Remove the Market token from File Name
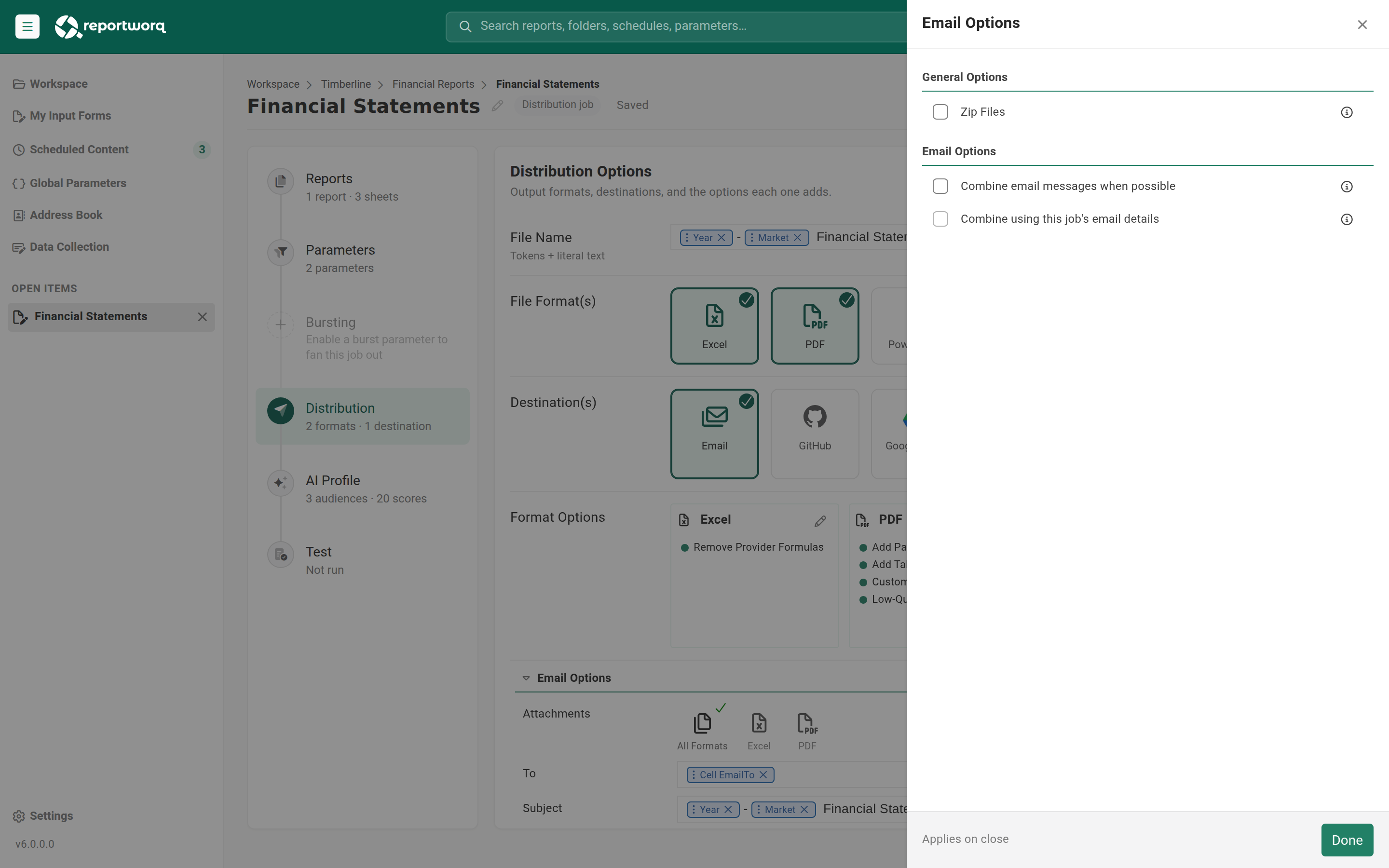 click(797, 238)
